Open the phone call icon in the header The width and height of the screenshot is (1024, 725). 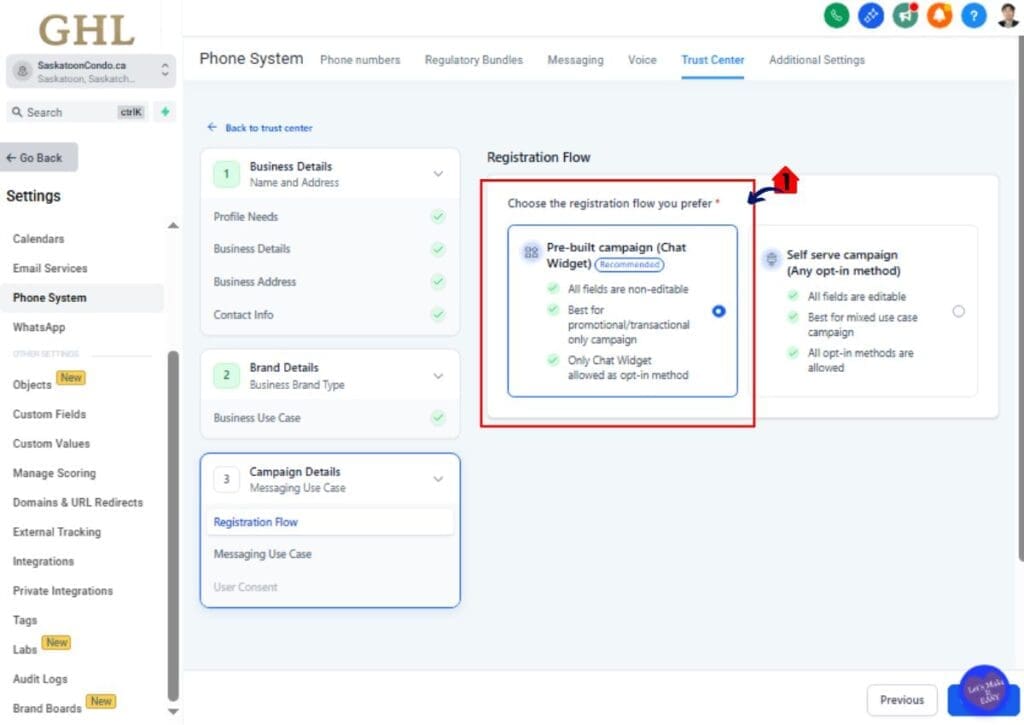(836, 16)
